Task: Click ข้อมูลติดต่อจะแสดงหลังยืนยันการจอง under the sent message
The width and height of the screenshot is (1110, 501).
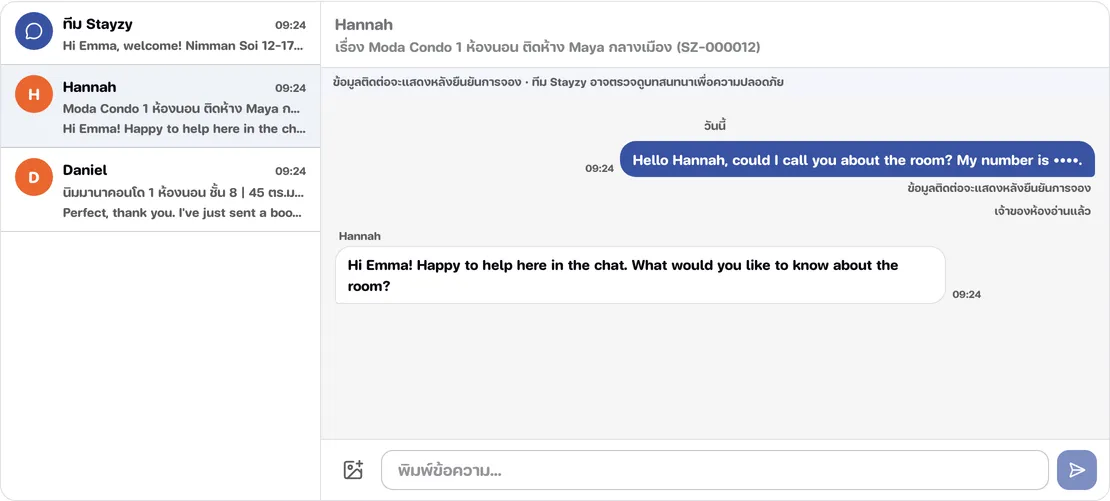Action: (x=999, y=189)
